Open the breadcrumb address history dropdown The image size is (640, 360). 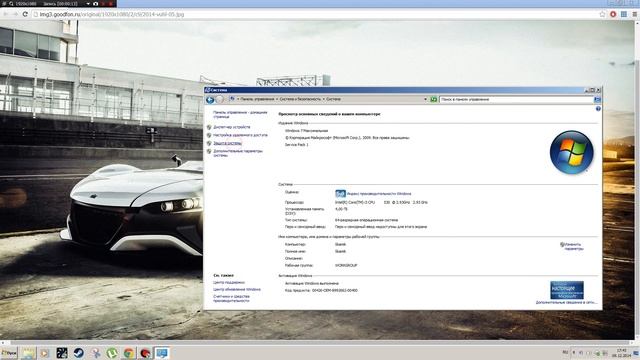(425, 99)
